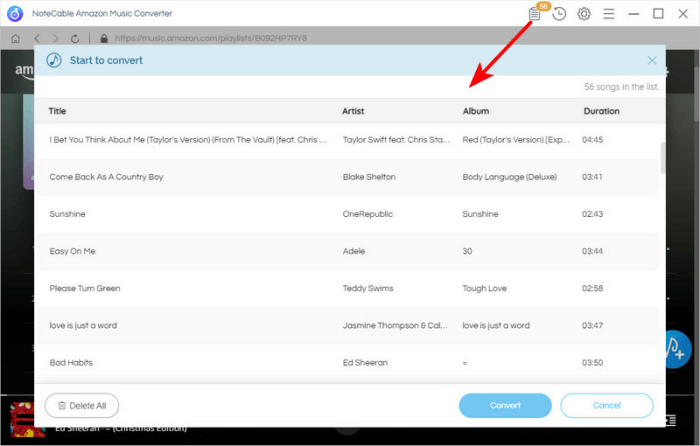Click duration 03:50
Viewport: 700px width, 446px height.
coord(592,363)
